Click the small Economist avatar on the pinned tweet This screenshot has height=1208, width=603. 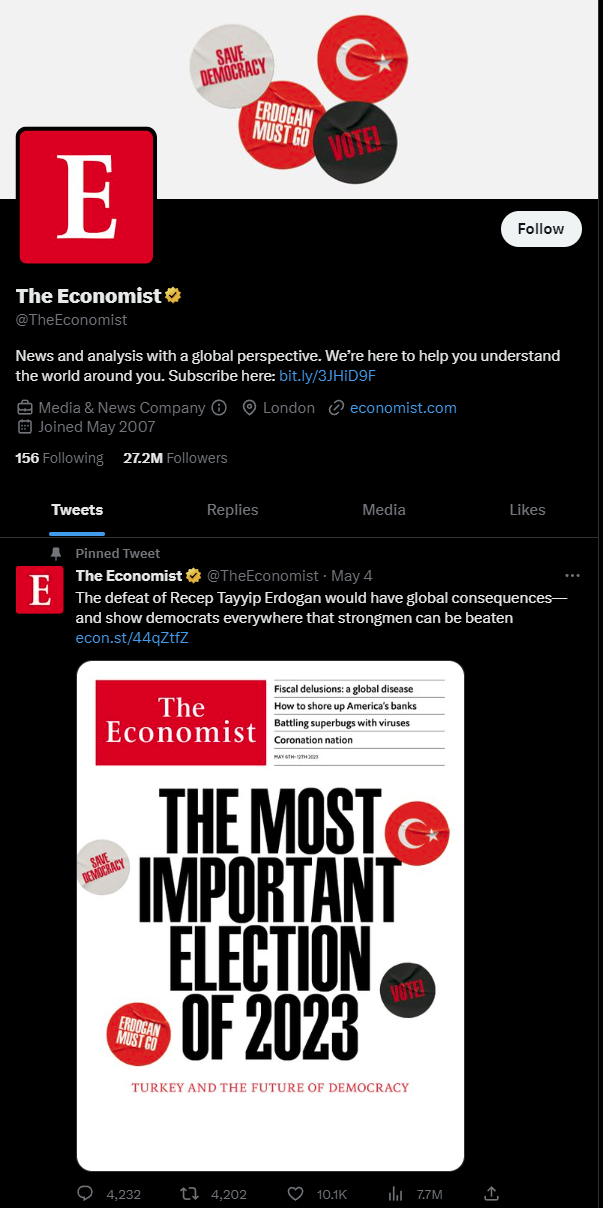coord(40,589)
